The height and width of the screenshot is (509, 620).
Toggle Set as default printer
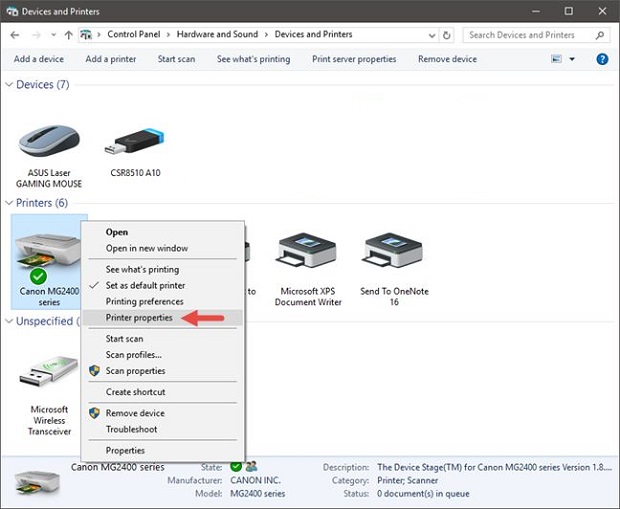pos(163,285)
